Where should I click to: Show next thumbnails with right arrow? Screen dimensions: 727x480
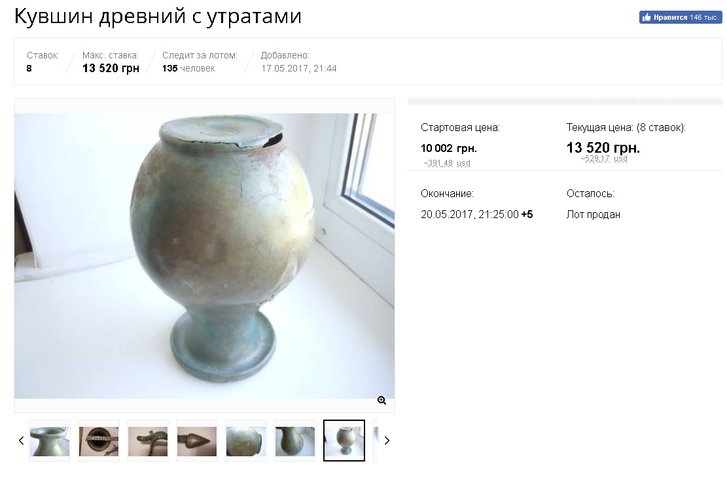387,441
